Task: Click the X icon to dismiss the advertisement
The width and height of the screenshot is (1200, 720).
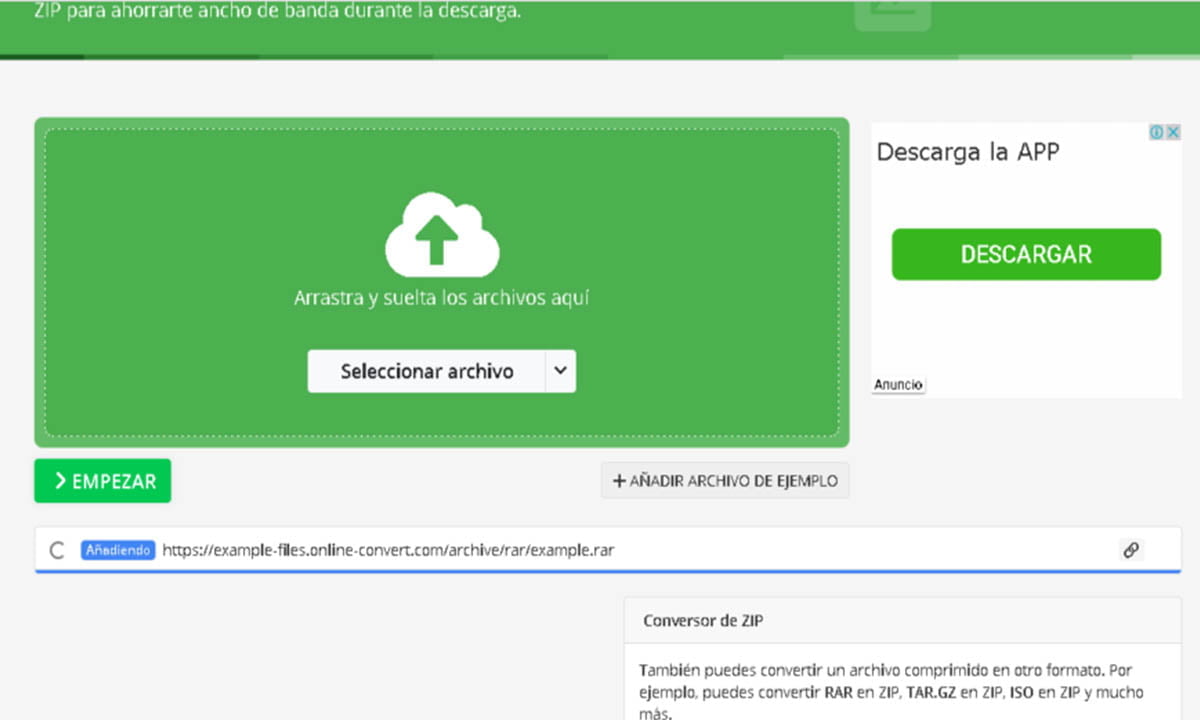Action: pyautogui.click(x=1172, y=131)
